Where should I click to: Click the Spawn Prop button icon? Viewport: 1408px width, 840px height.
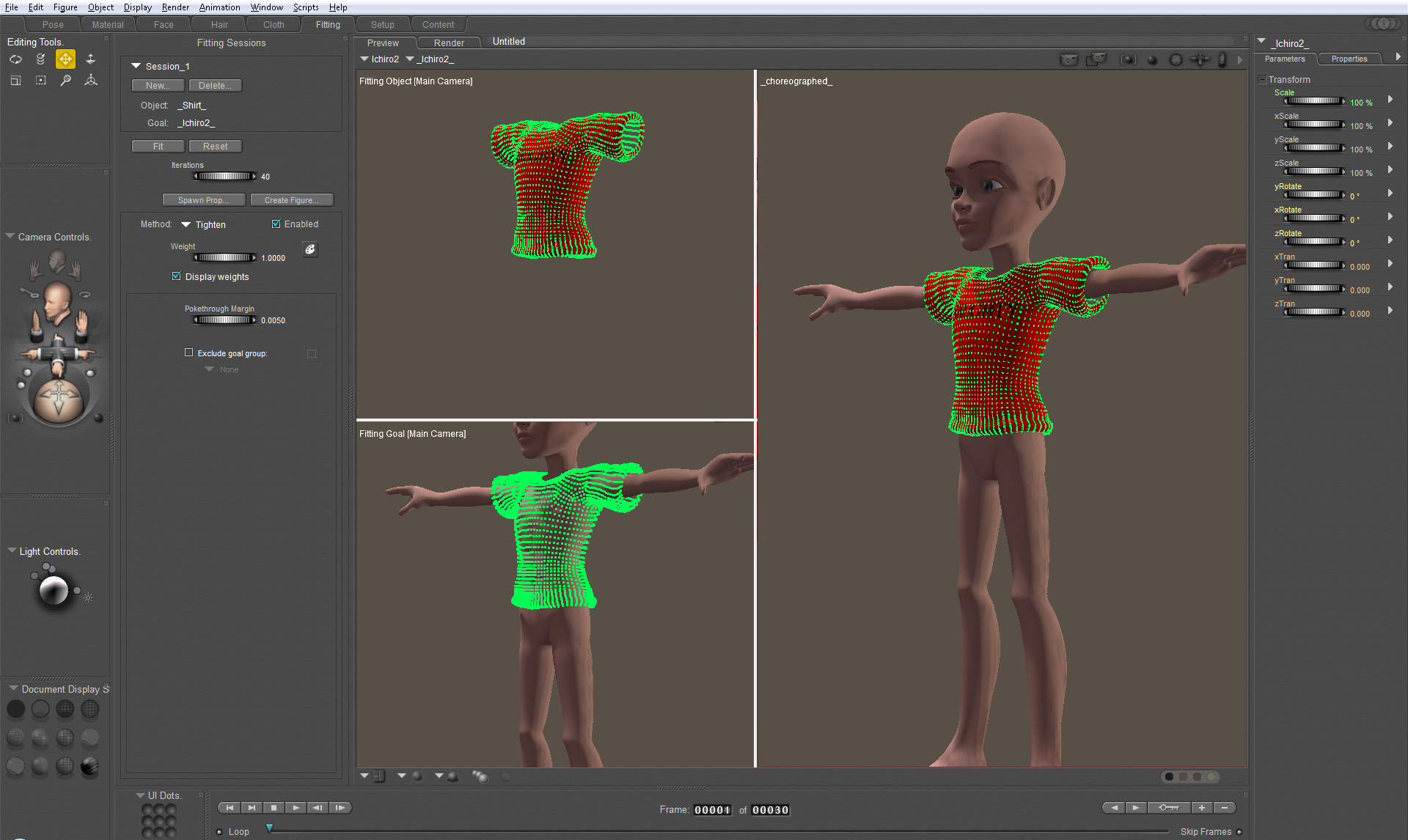pyautogui.click(x=202, y=199)
